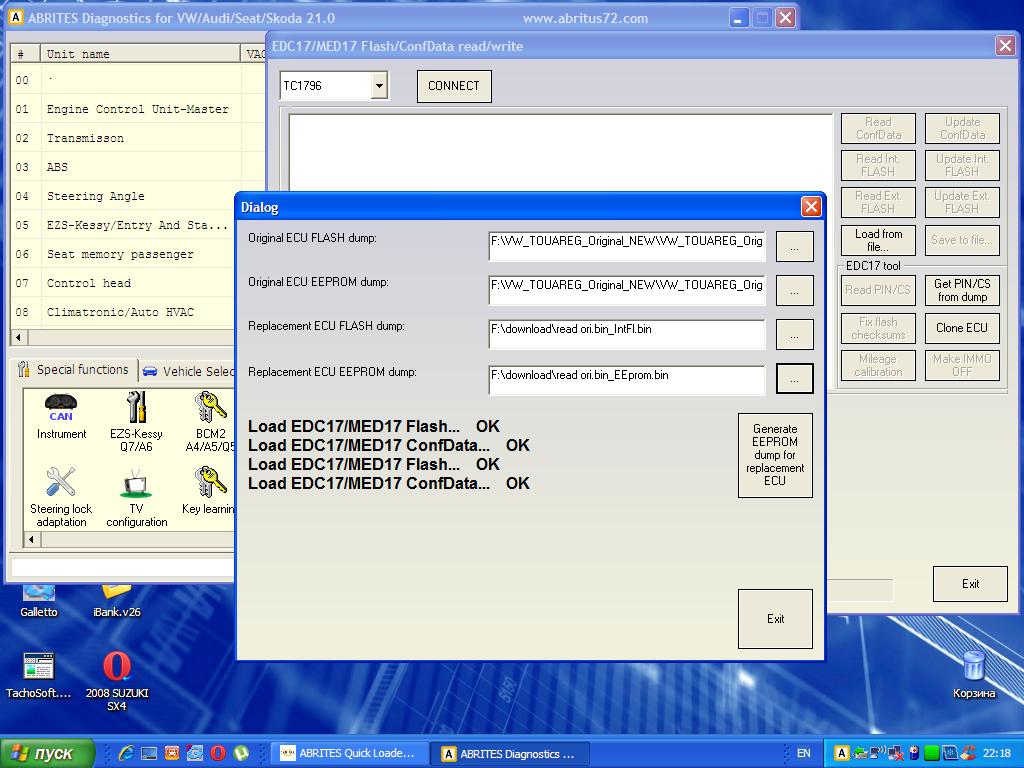This screenshot has width=1024, height=768.
Task: Open the Instrument CAN icon
Action: [61, 414]
